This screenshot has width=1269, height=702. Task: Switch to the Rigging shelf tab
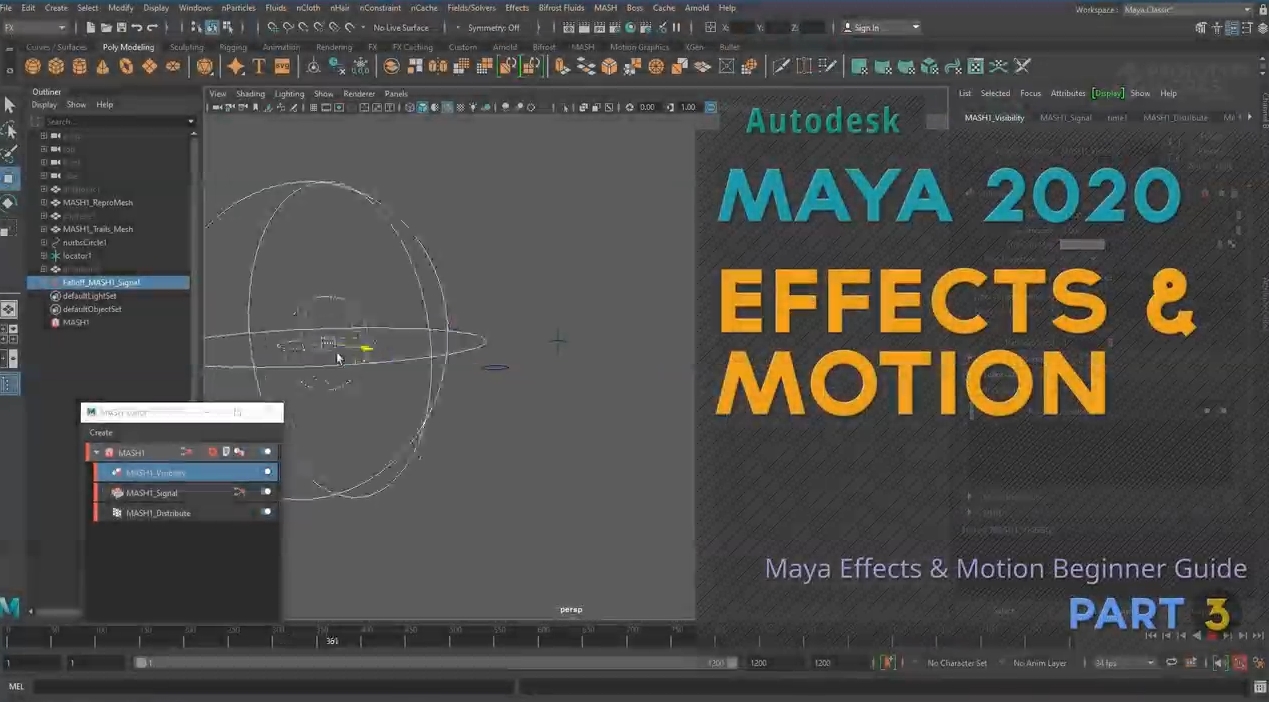tap(232, 47)
